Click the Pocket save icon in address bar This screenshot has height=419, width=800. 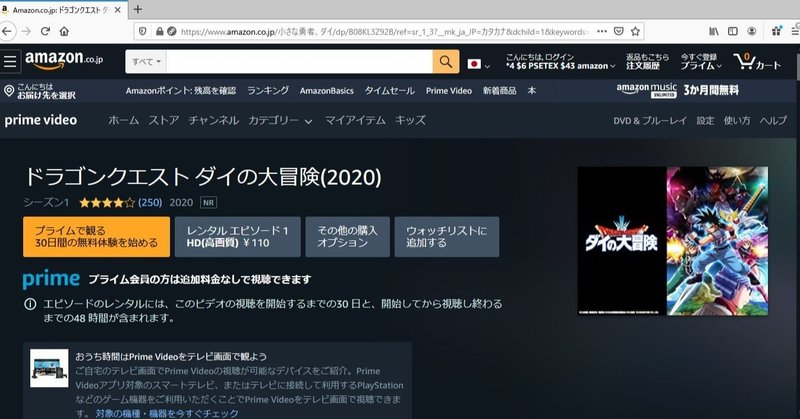tap(618, 31)
